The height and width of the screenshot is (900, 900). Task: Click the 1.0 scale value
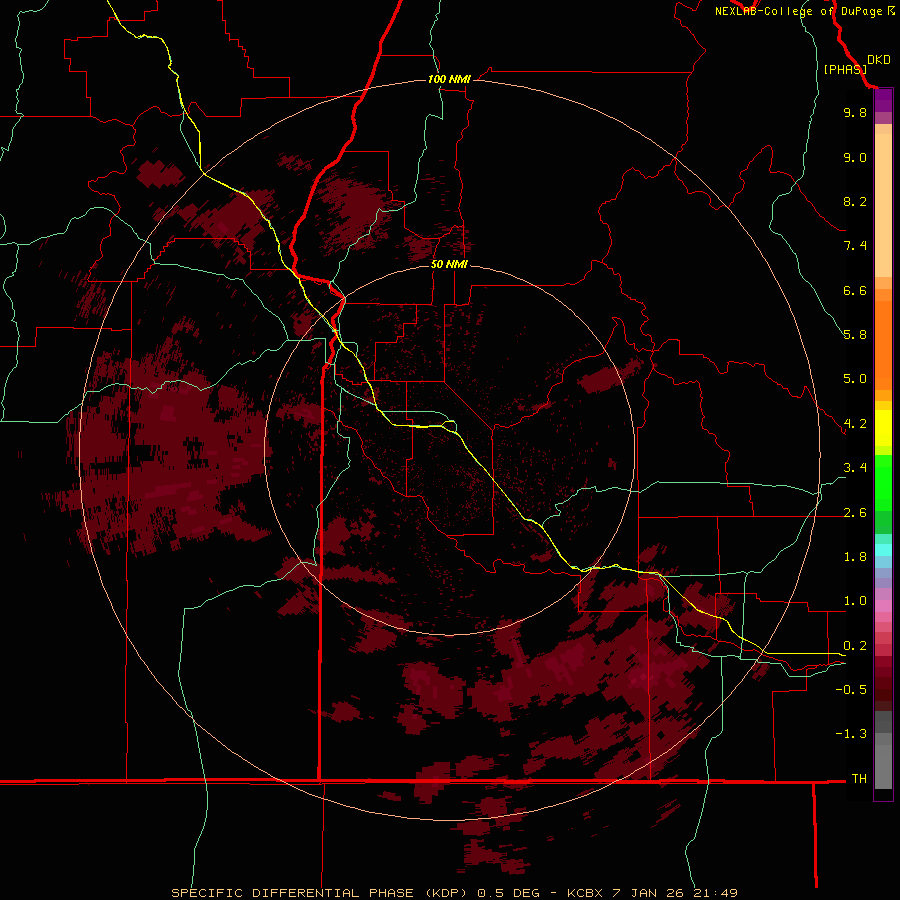click(x=855, y=601)
